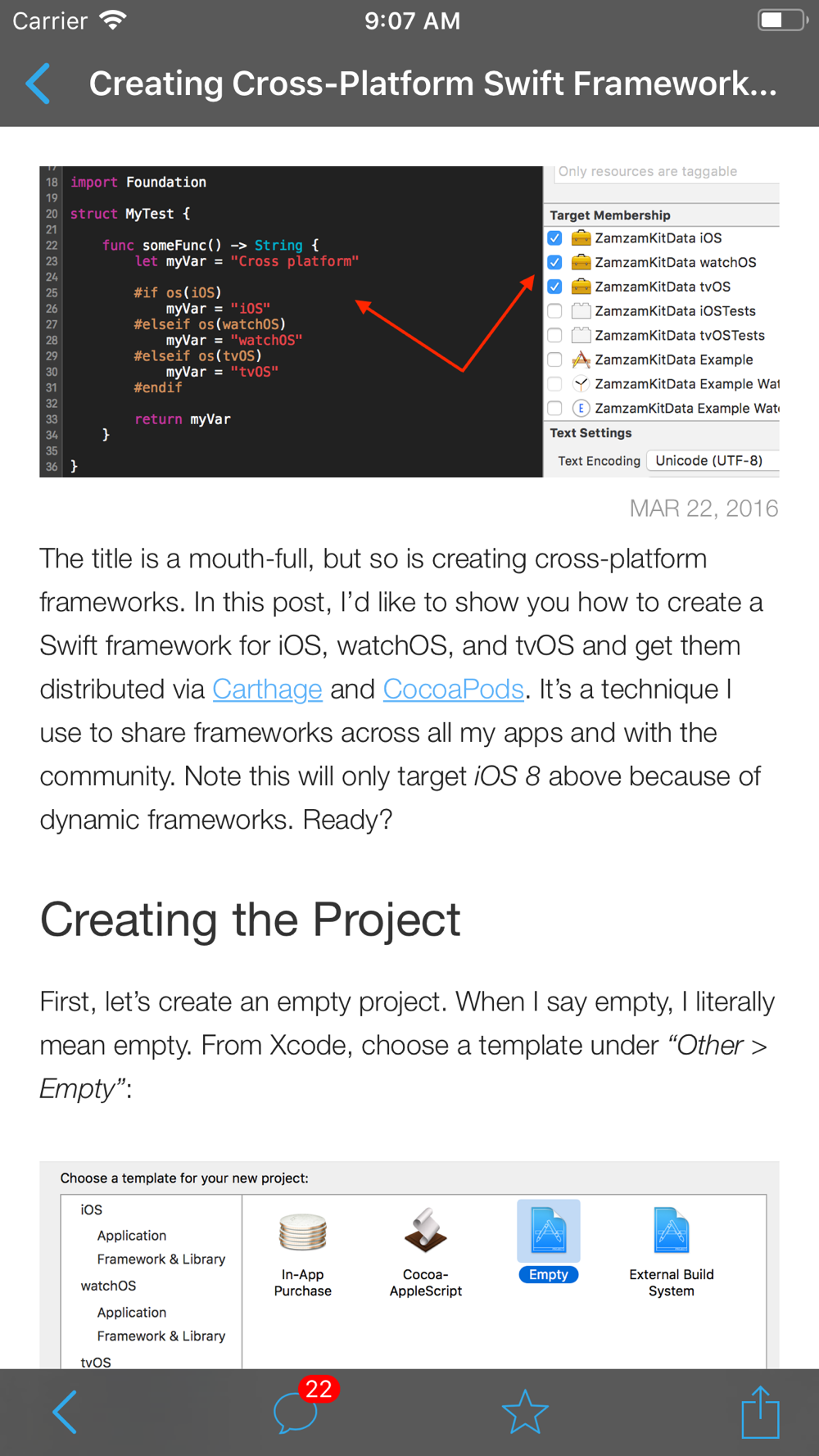Open the Text Encoding Unicode (UTF-8) dropdown

coord(711,461)
